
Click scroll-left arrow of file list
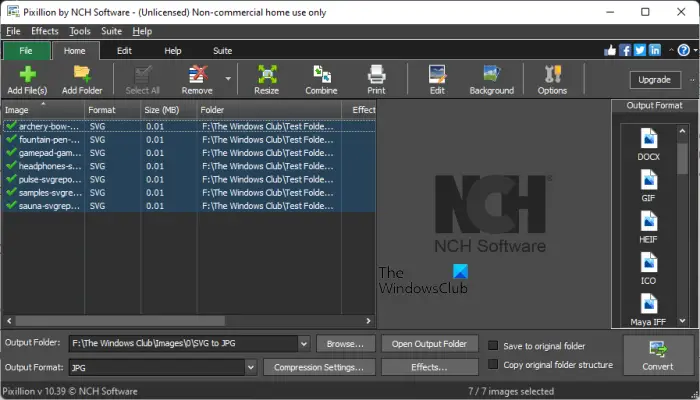9,321
